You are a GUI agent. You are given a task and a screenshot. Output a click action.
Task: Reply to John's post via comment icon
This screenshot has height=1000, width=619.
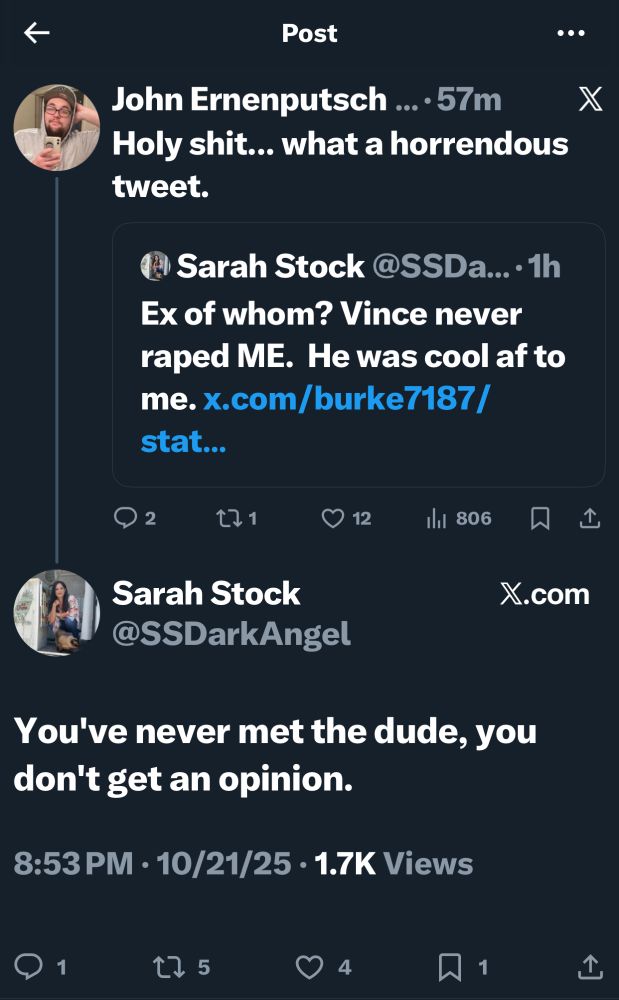click(x=125, y=518)
